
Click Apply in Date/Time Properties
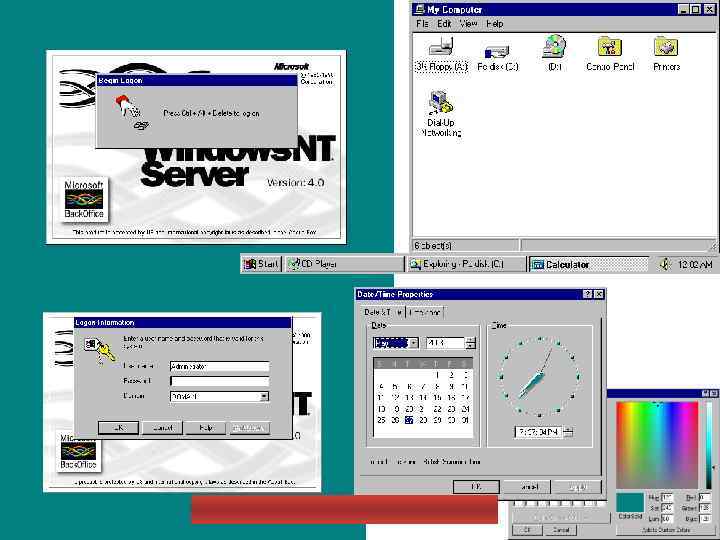coord(578,487)
